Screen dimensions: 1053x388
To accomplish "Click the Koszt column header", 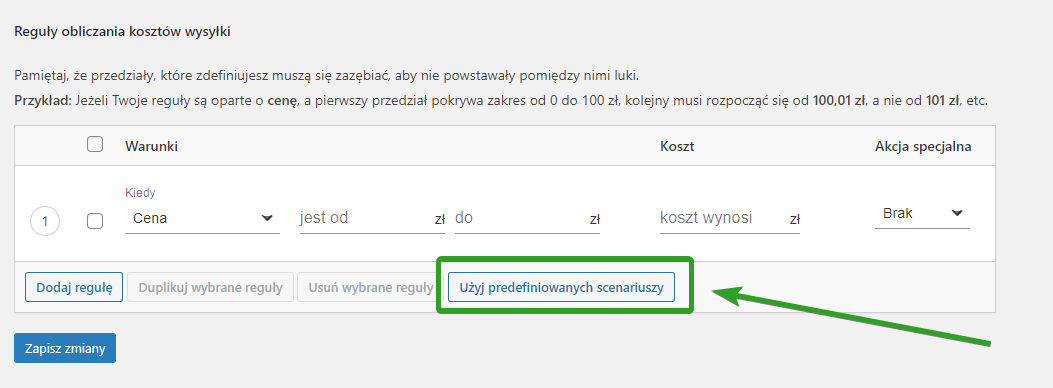I will point(677,146).
